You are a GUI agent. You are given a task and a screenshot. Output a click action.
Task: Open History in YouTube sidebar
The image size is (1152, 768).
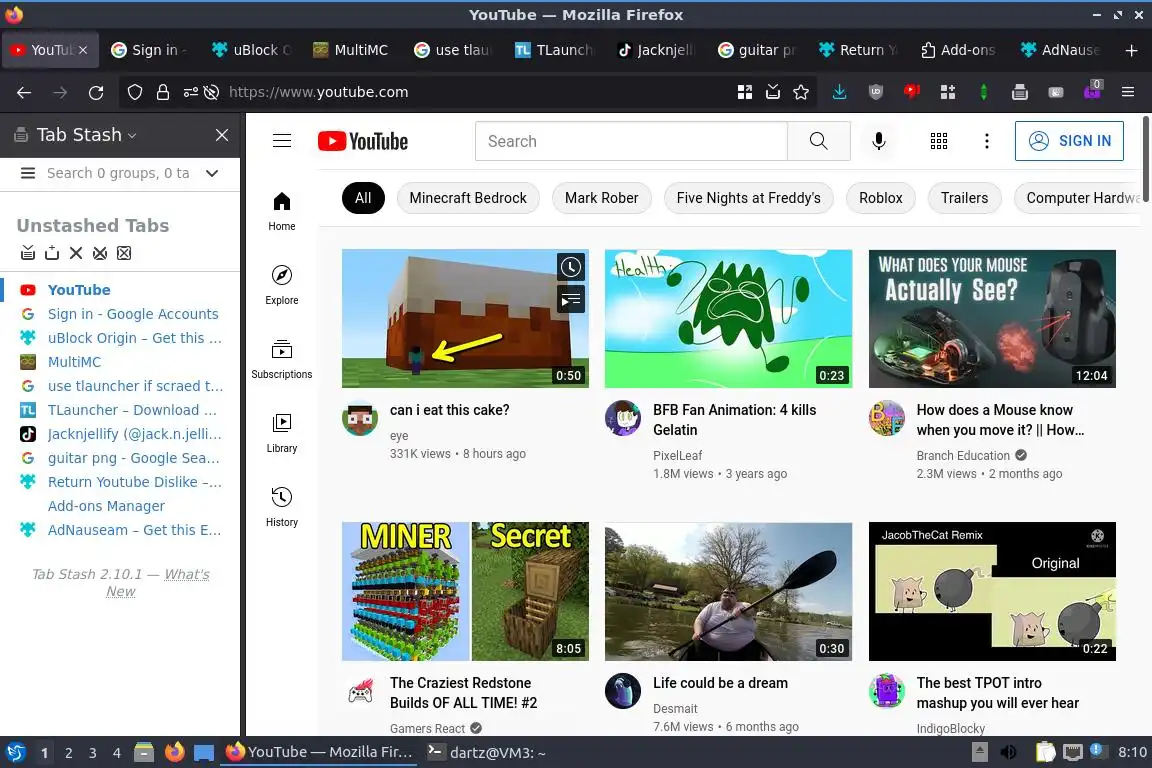[x=281, y=507]
